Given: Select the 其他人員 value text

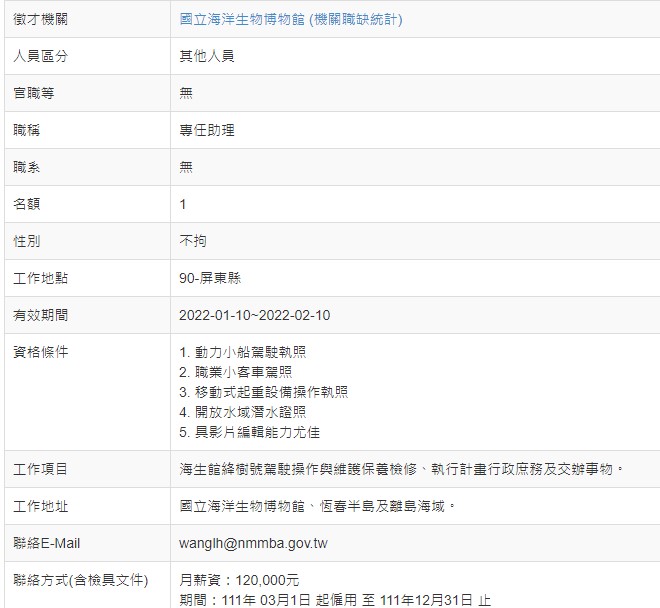Looking at the screenshot, I should coord(206,57).
